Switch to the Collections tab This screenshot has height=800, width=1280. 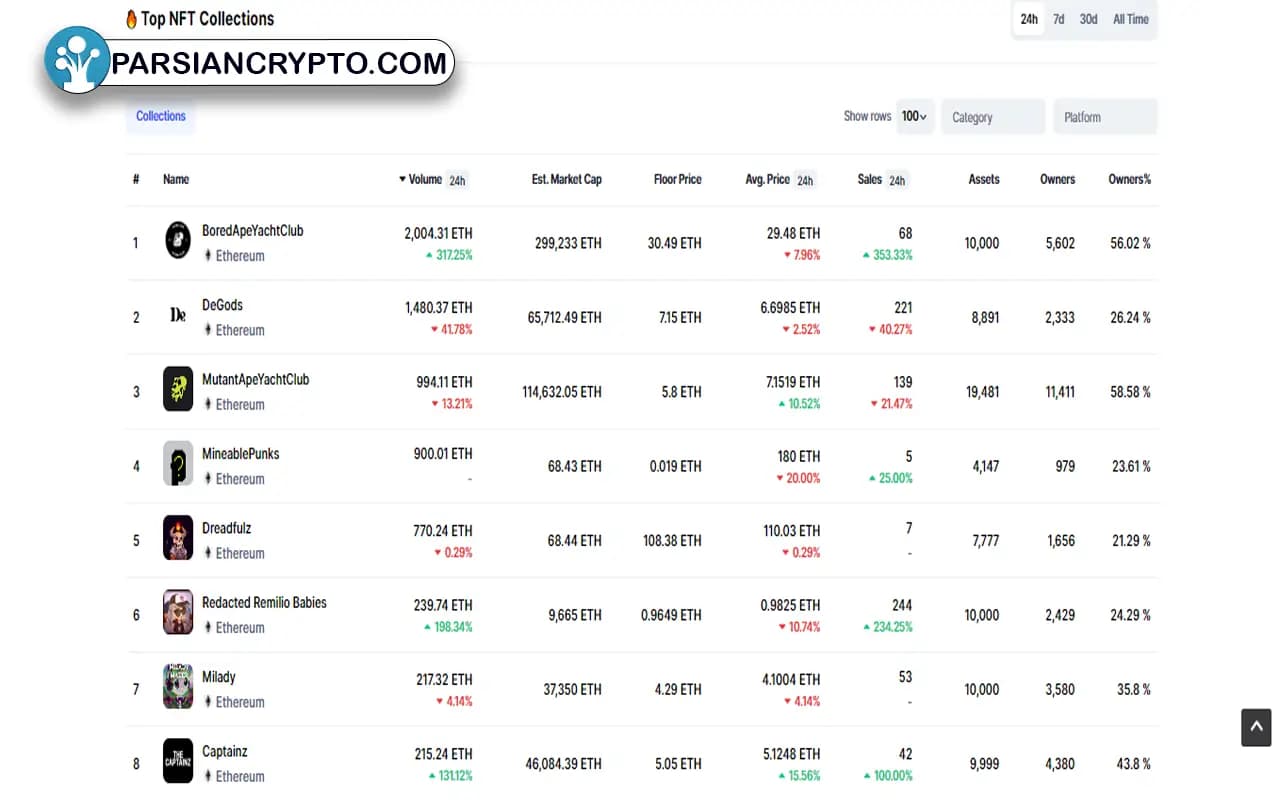(x=161, y=116)
